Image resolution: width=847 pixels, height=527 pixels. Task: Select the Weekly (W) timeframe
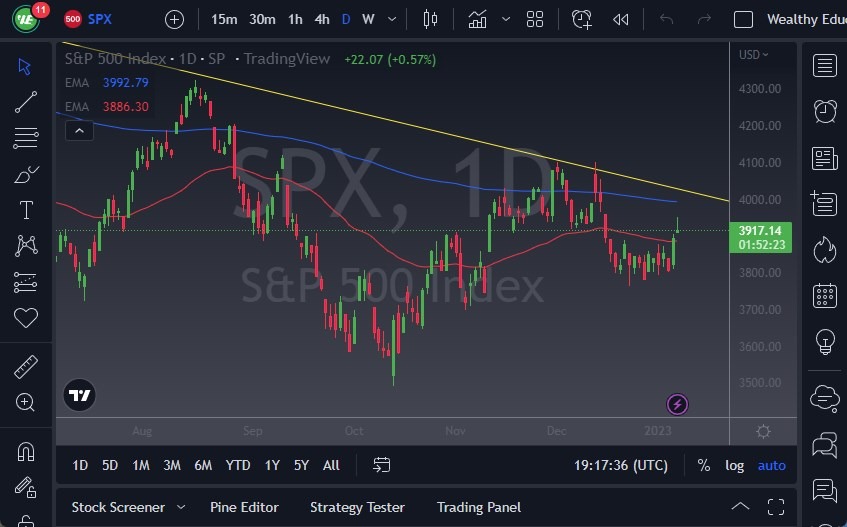pyautogui.click(x=368, y=19)
